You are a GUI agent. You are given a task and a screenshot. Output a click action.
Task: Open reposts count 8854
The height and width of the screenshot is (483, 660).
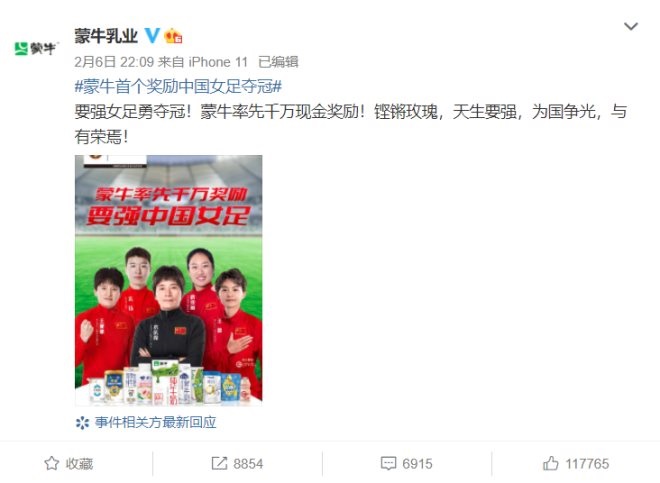pyautogui.click(x=248, y=464)
